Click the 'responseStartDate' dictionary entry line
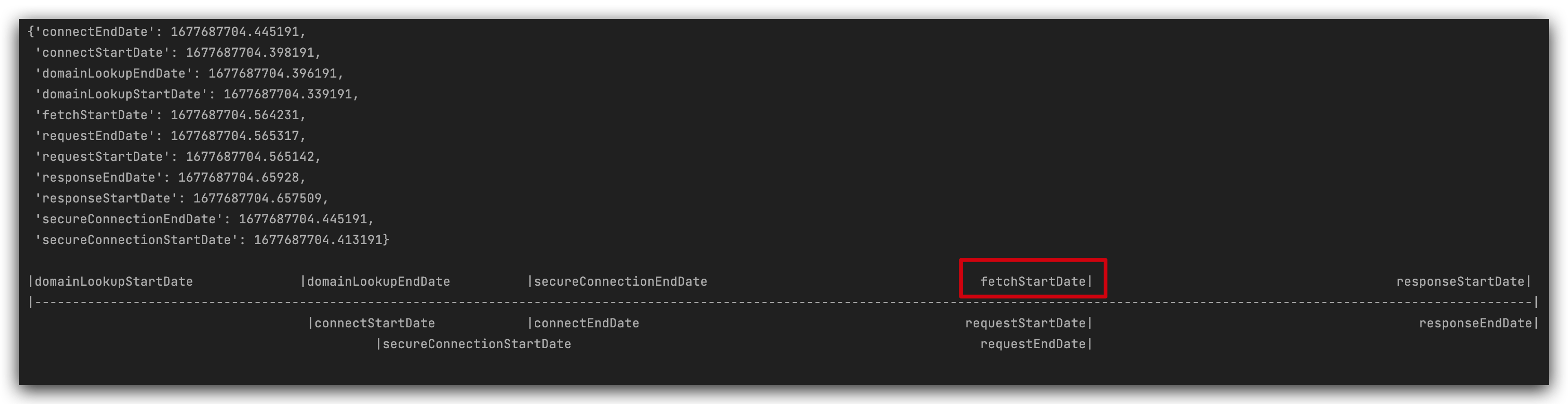1568x404 pixels. 182,198
